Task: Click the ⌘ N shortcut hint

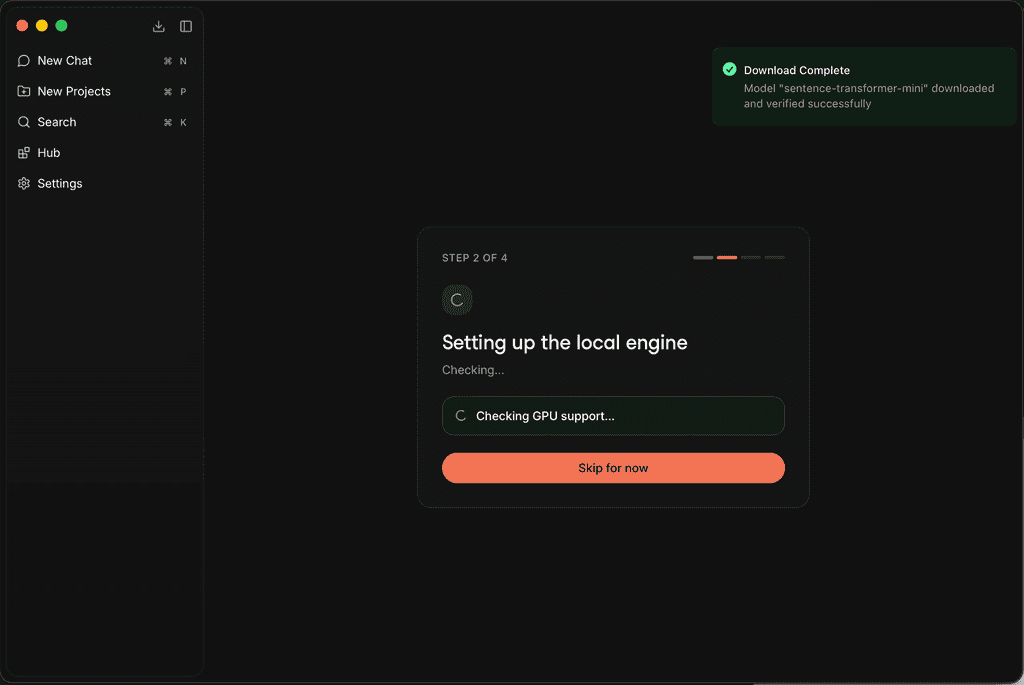Action: [175, 61]
